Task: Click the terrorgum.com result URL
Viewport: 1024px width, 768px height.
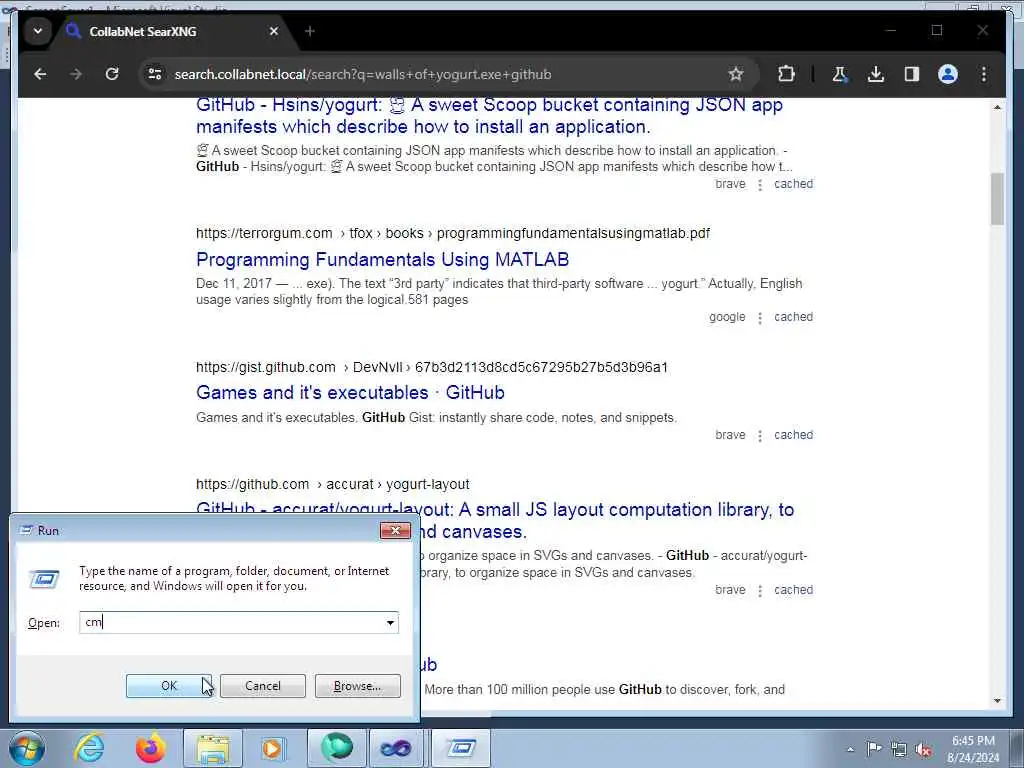Action: click(x=453, y=233)
